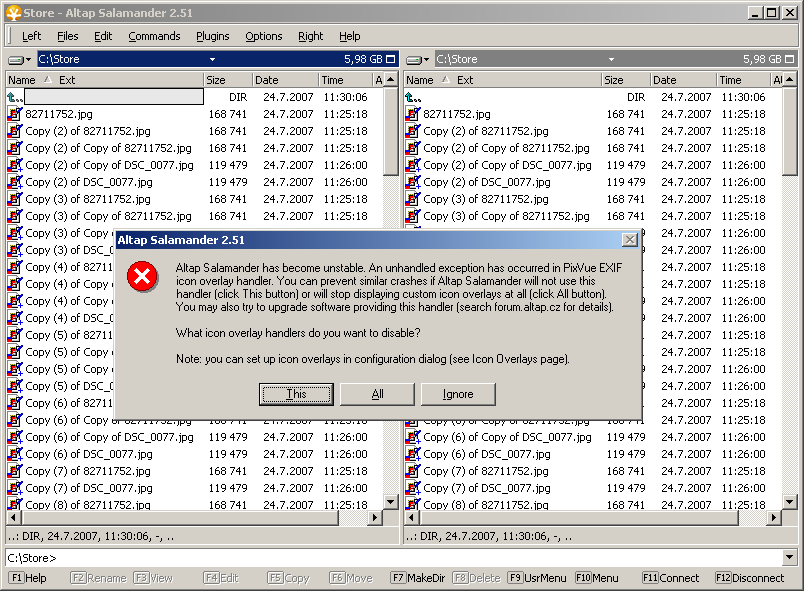Image resolution: width=804 pixels, height=591 pixels.
Task: Click the up-directory icon in left panel
Action: 14,97
